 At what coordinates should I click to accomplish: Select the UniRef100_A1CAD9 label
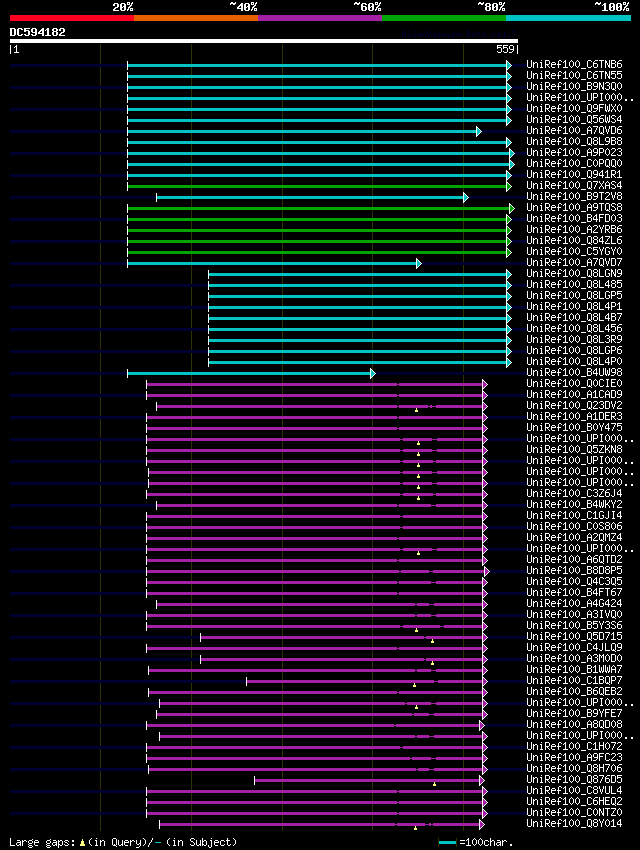coord(574,395)
